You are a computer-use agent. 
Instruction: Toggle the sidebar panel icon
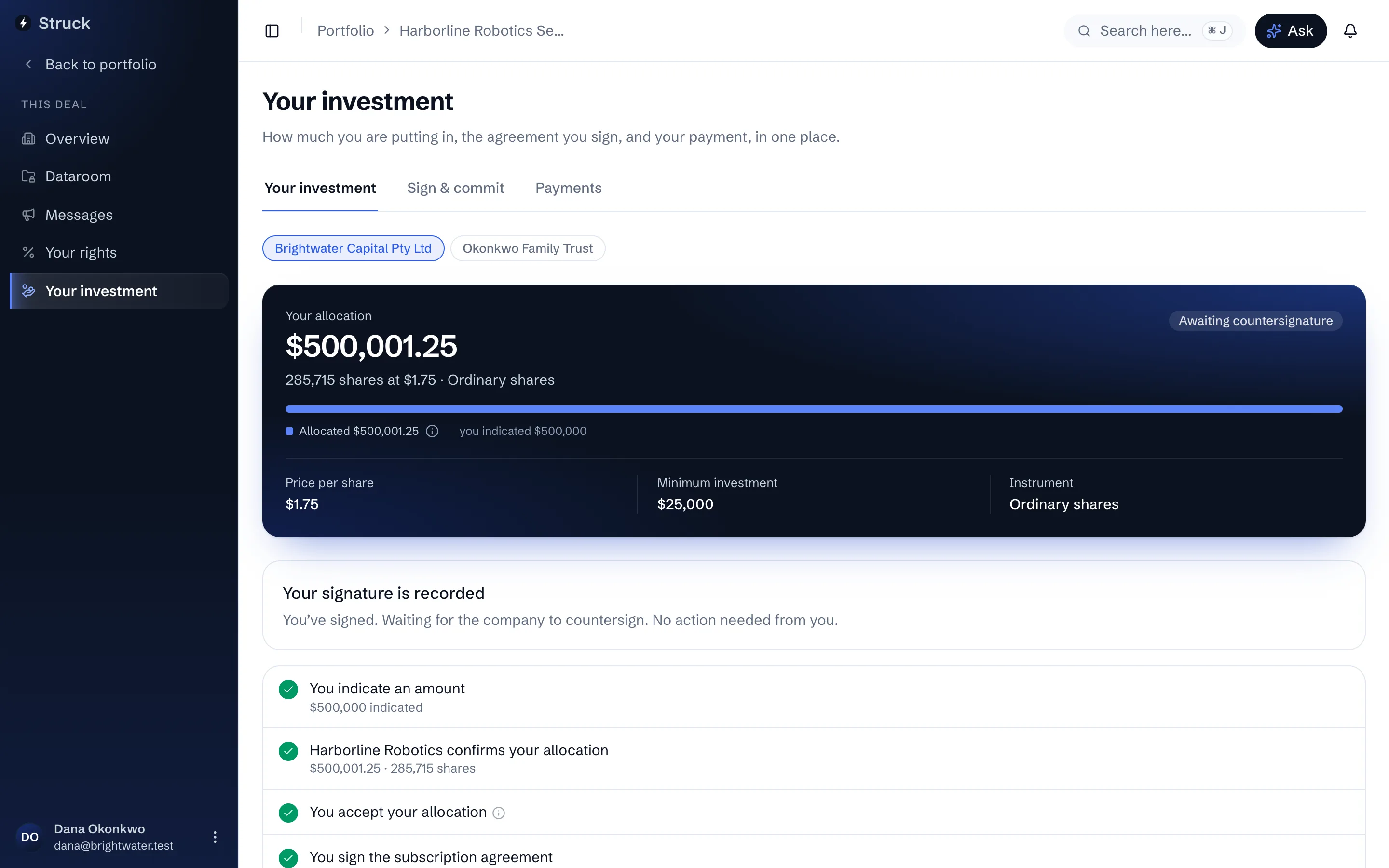click(272, 31)
